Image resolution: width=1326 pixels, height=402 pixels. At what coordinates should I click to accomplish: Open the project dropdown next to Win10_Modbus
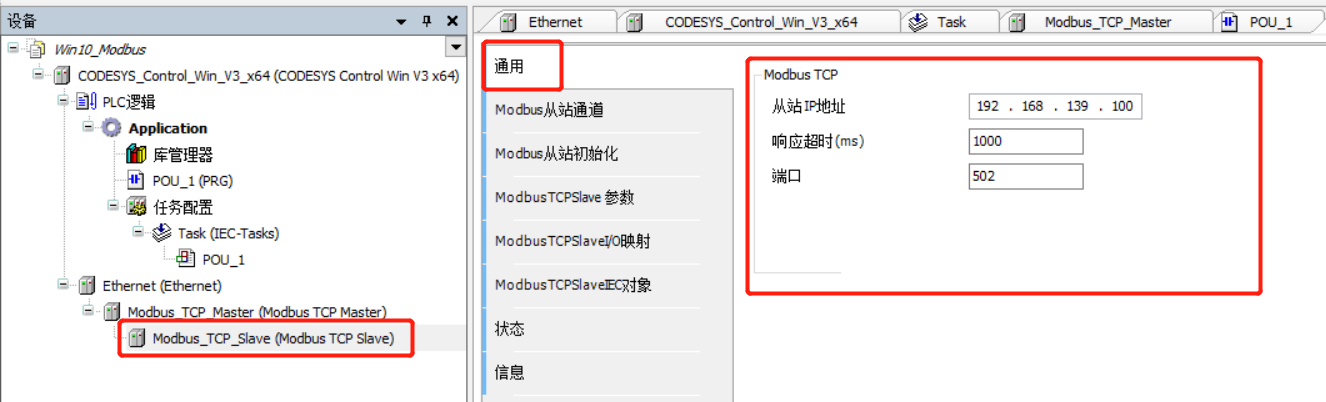click(457, 48)
